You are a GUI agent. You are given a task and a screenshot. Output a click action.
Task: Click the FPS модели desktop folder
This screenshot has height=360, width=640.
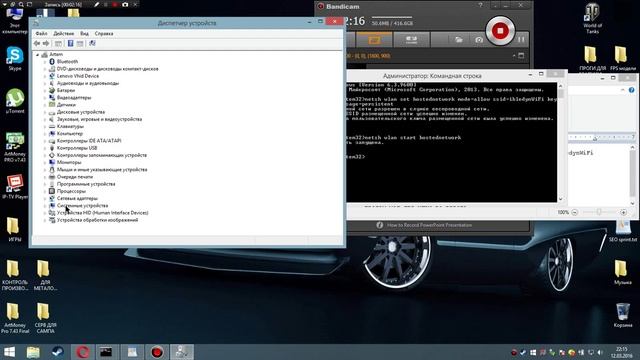pyautogui.click(x=622, y=58)
